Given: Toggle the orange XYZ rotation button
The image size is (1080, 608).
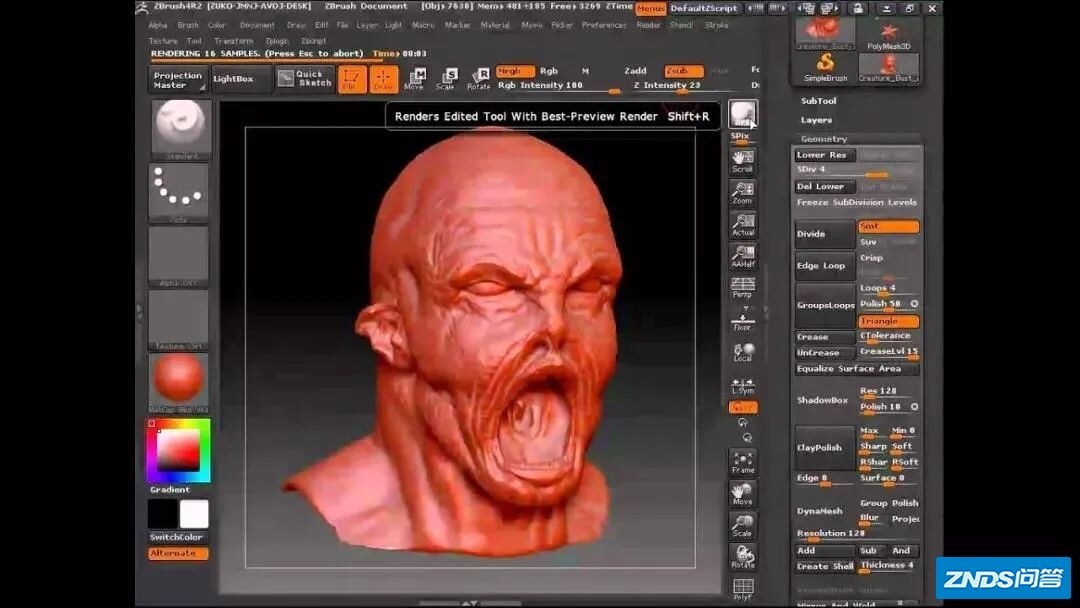Looking at the screenshot, I should click(x=742, y=408).
